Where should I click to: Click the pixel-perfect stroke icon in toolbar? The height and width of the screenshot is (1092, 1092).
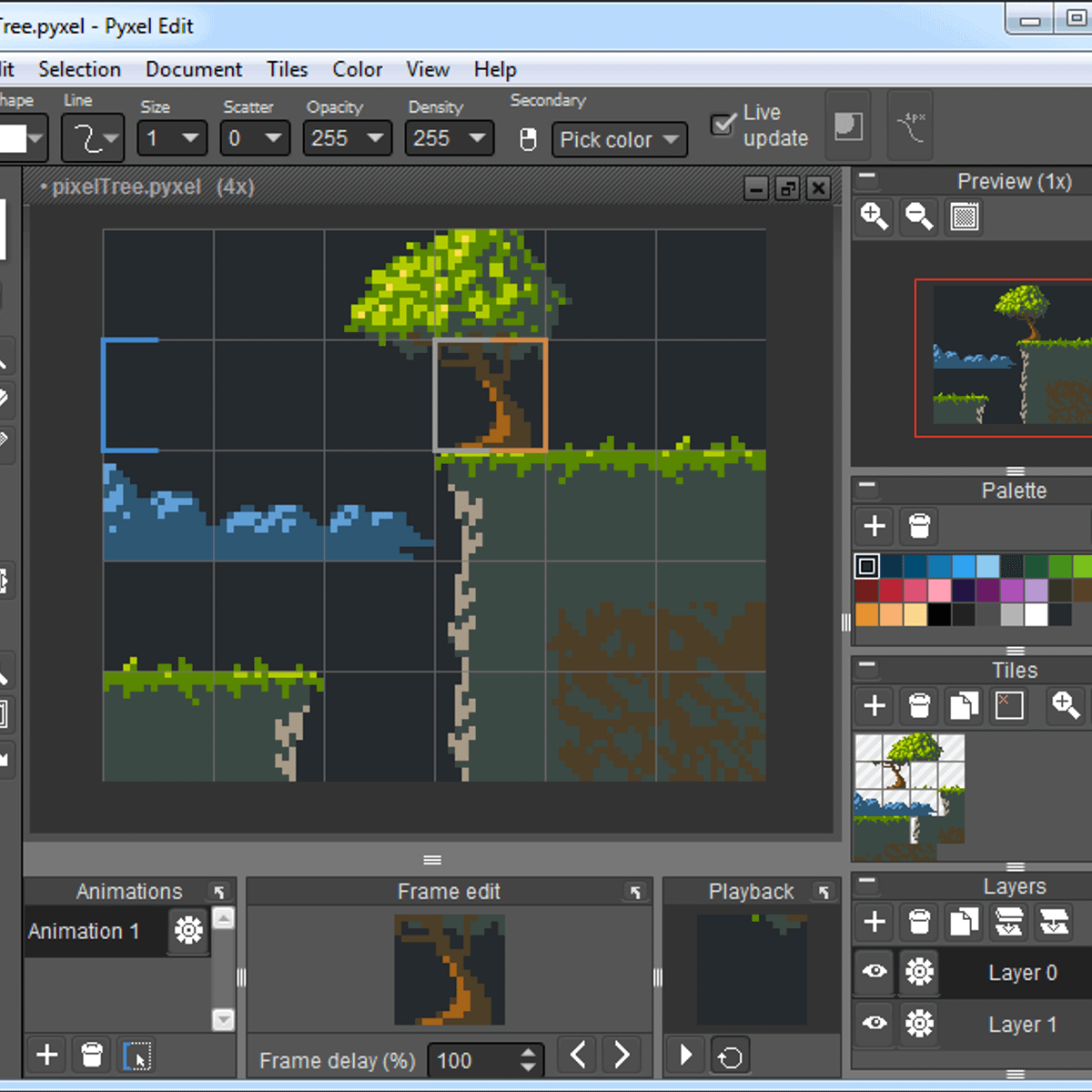click(910, 126)
